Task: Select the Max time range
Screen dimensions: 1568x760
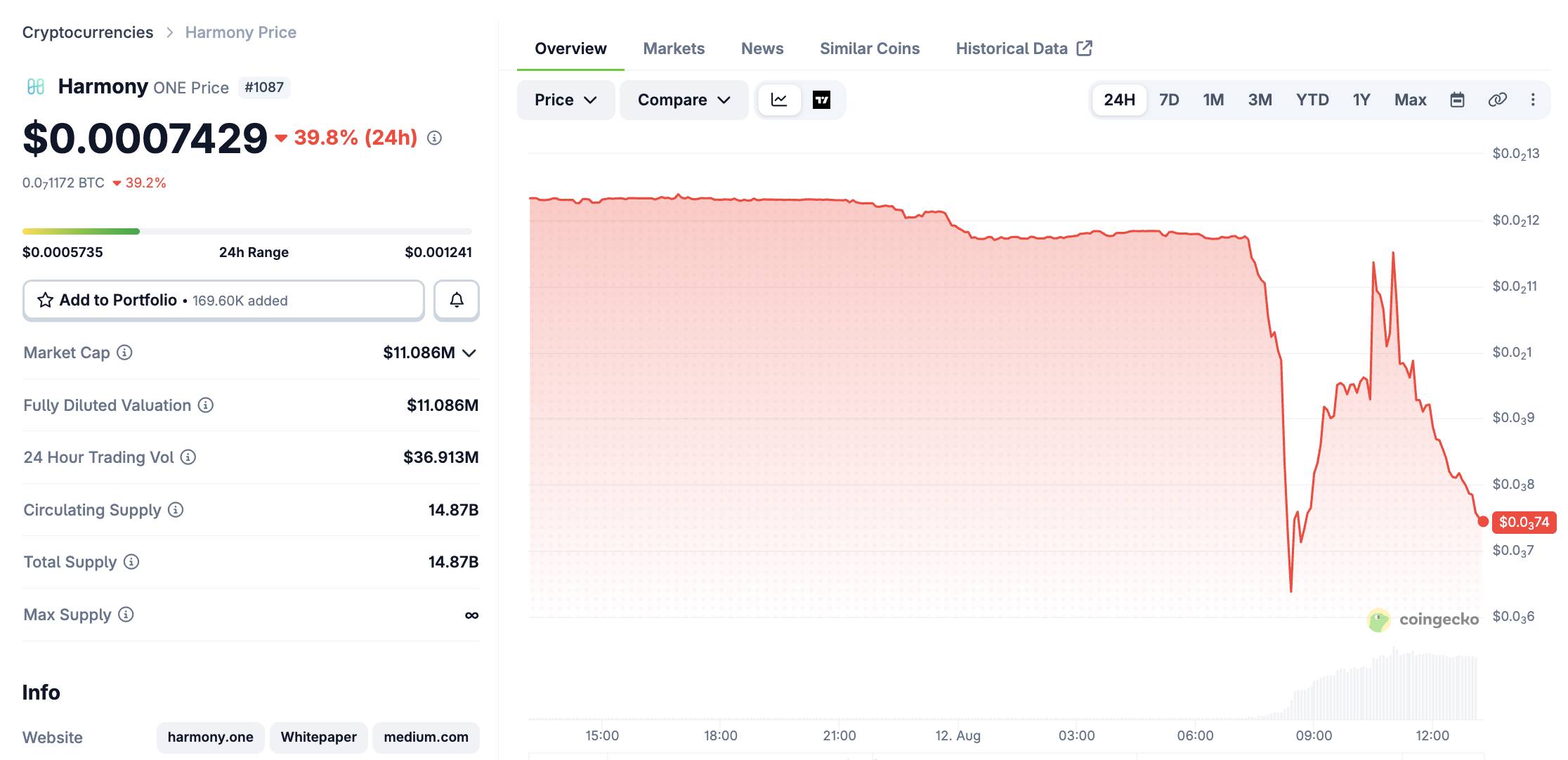Action: pos(1410,100)
